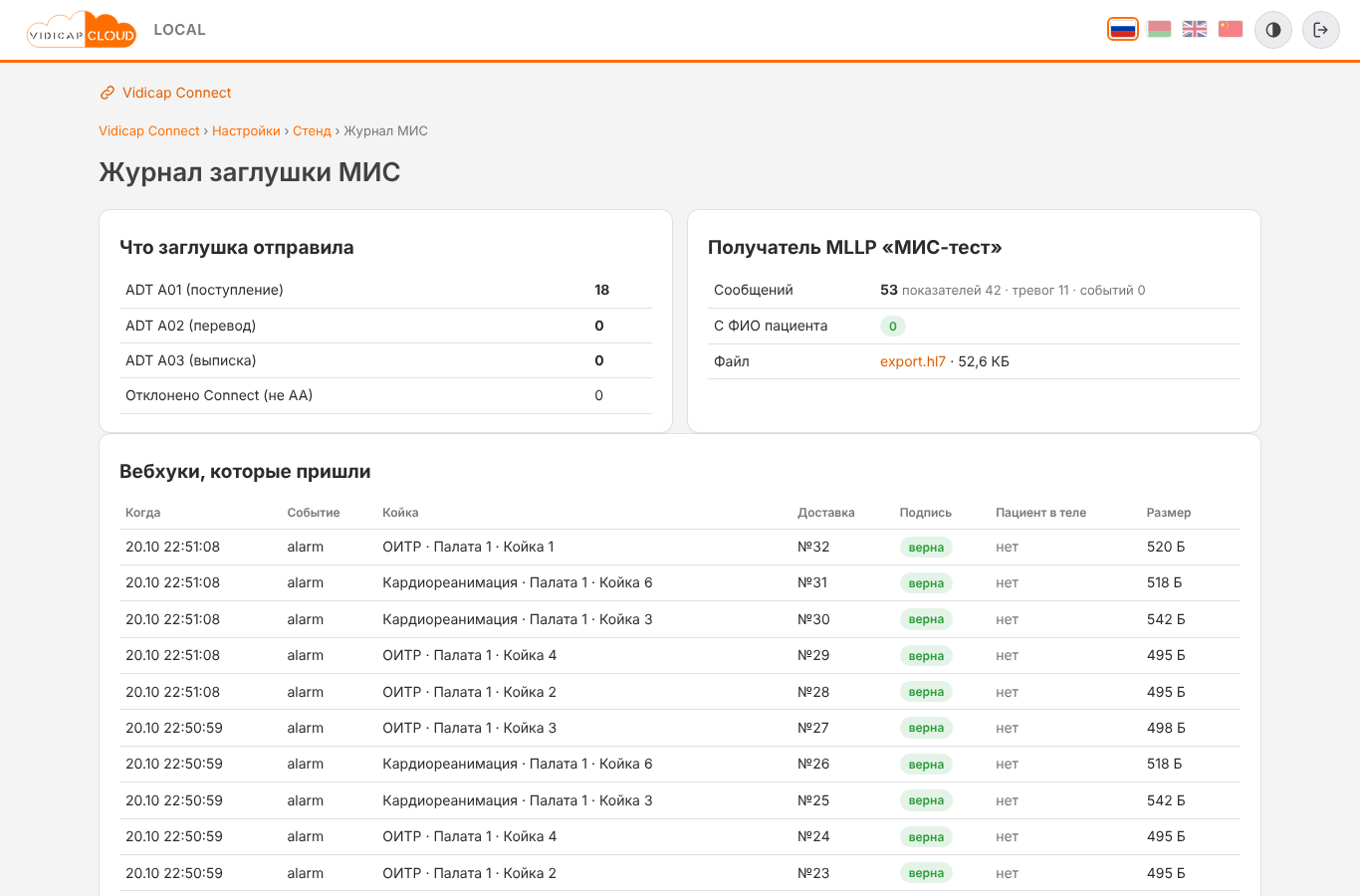Click delivery №32 cell
1360x896 pixels.
click(813, 547)
